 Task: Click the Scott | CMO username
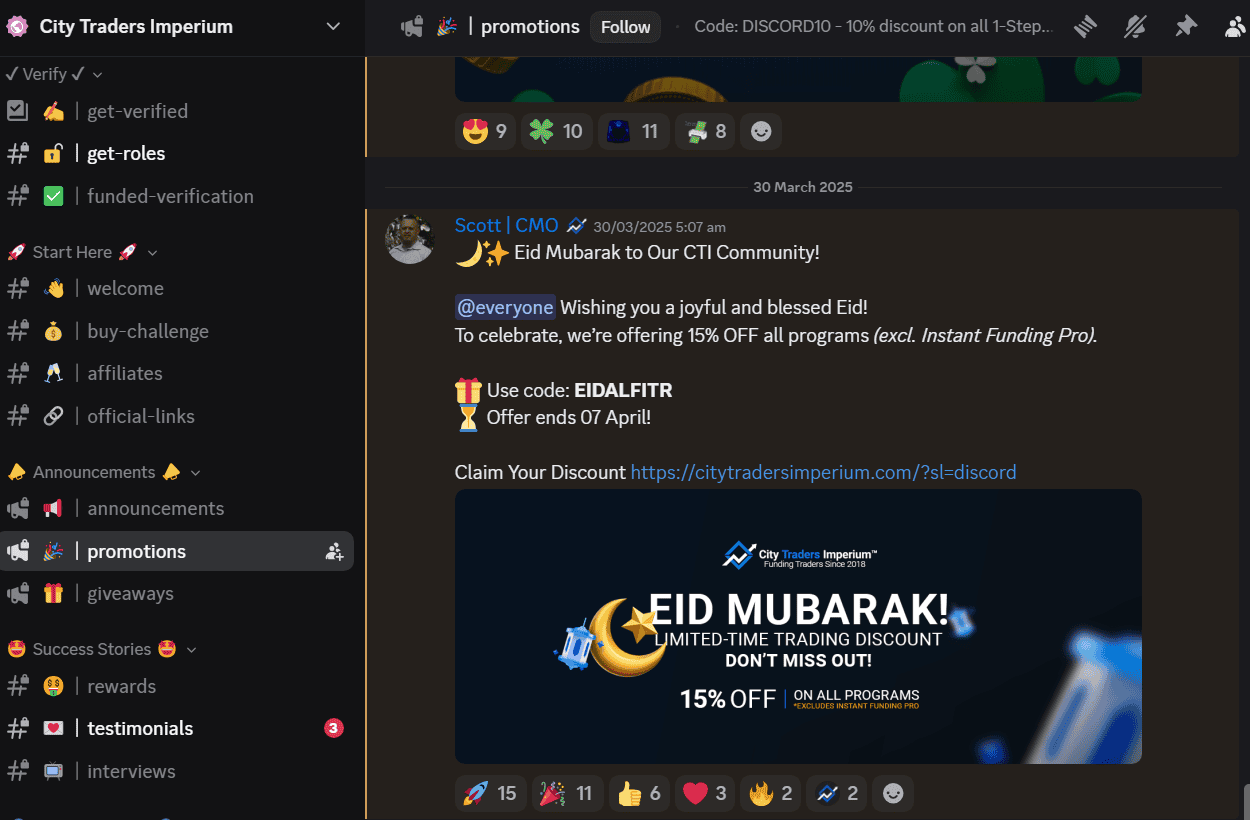click(x=506, y=225)
